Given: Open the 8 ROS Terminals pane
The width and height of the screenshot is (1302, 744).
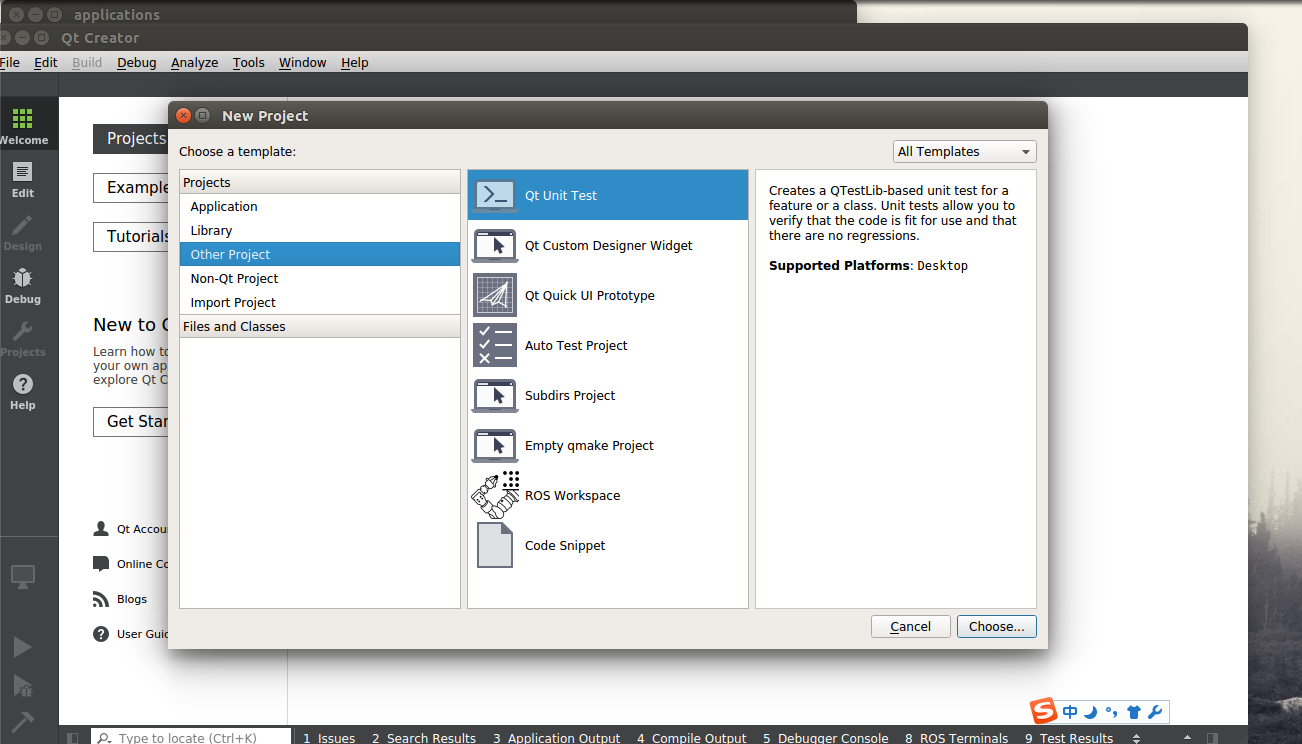Looking at the screenshot, I should [x=957, y=738].
